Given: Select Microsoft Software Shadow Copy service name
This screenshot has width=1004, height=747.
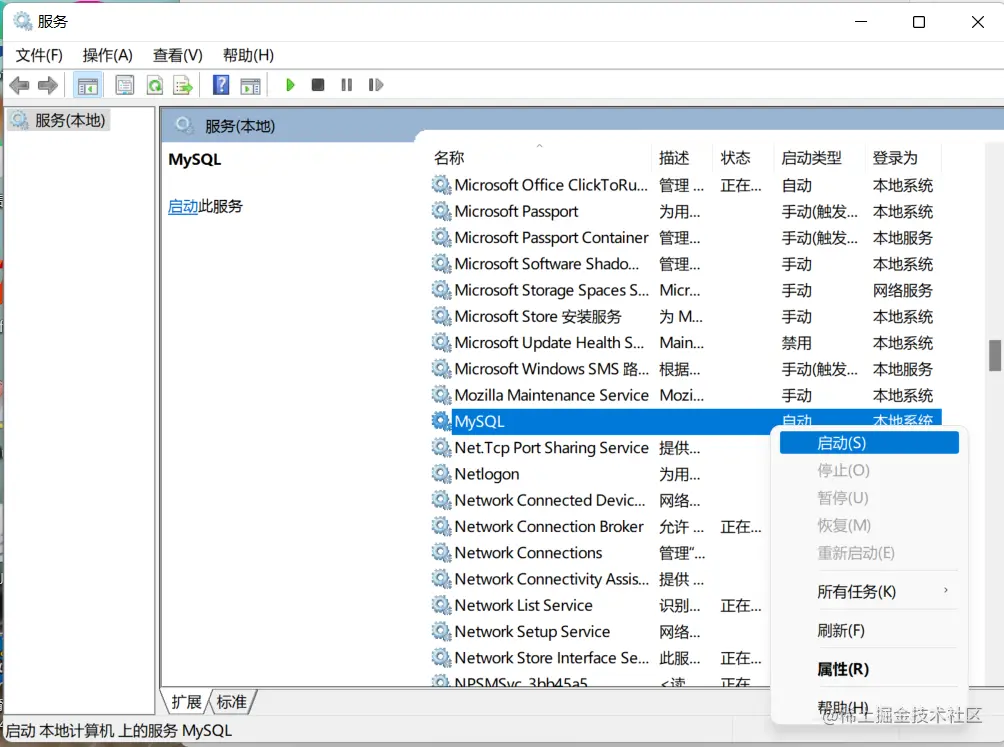Looking at the screenshot, I should point(547,264).
